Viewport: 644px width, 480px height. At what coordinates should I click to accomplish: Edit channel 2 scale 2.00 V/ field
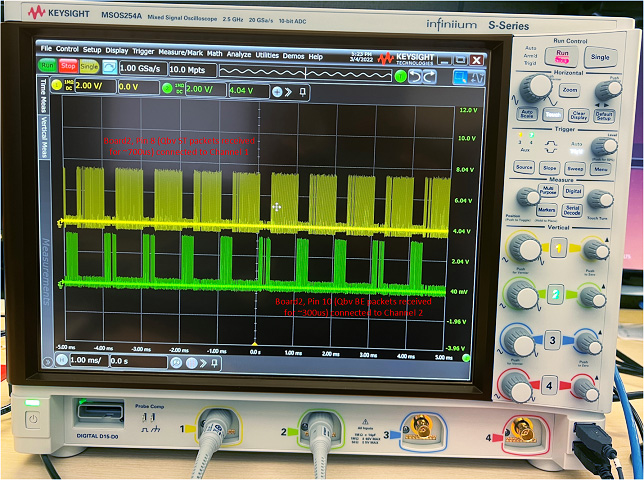coord(205,89)
